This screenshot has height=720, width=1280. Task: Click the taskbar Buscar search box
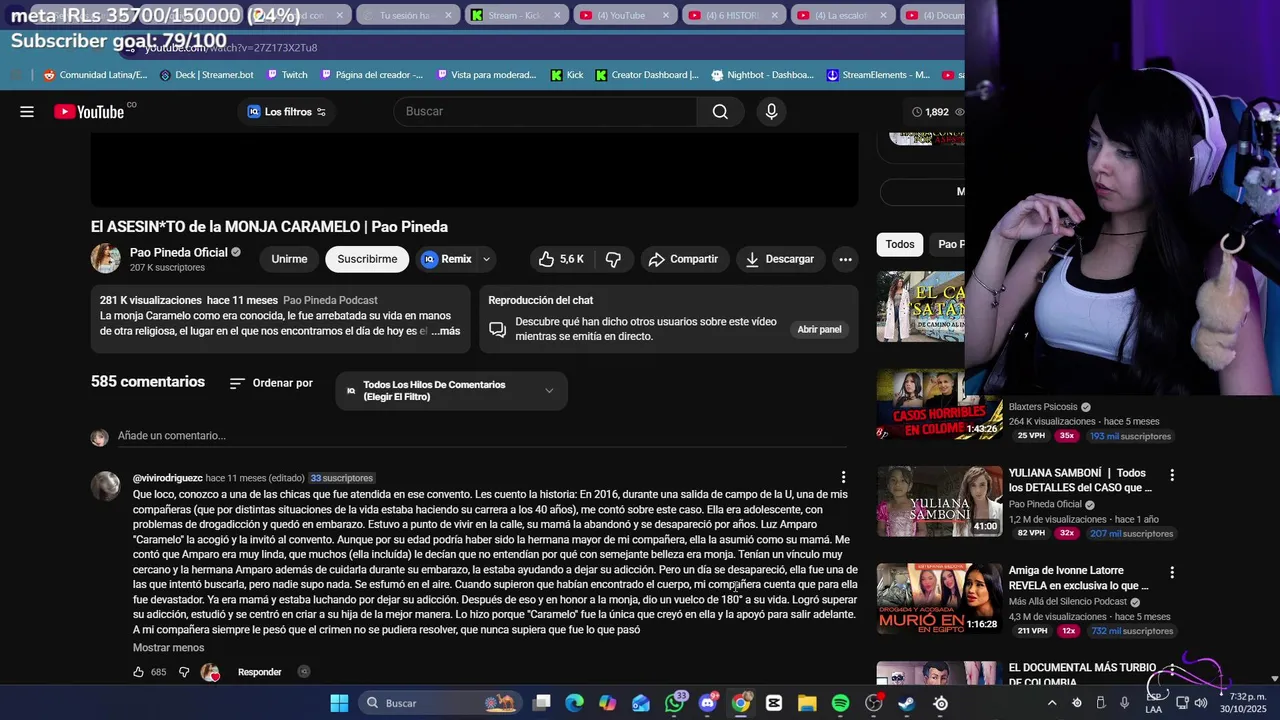tap(438, 703)
